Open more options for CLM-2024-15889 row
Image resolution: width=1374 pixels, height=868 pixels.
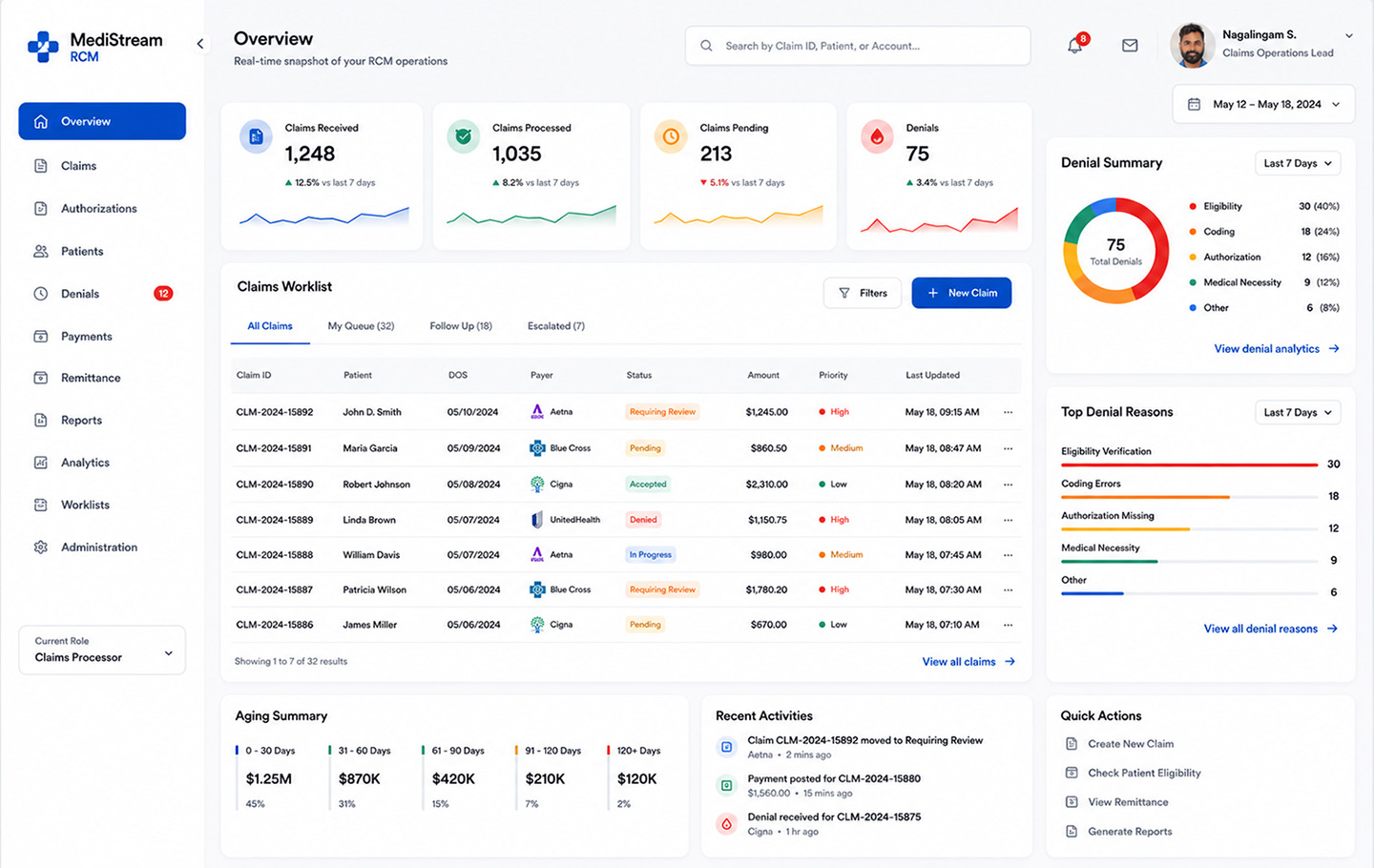(1008, 520)
